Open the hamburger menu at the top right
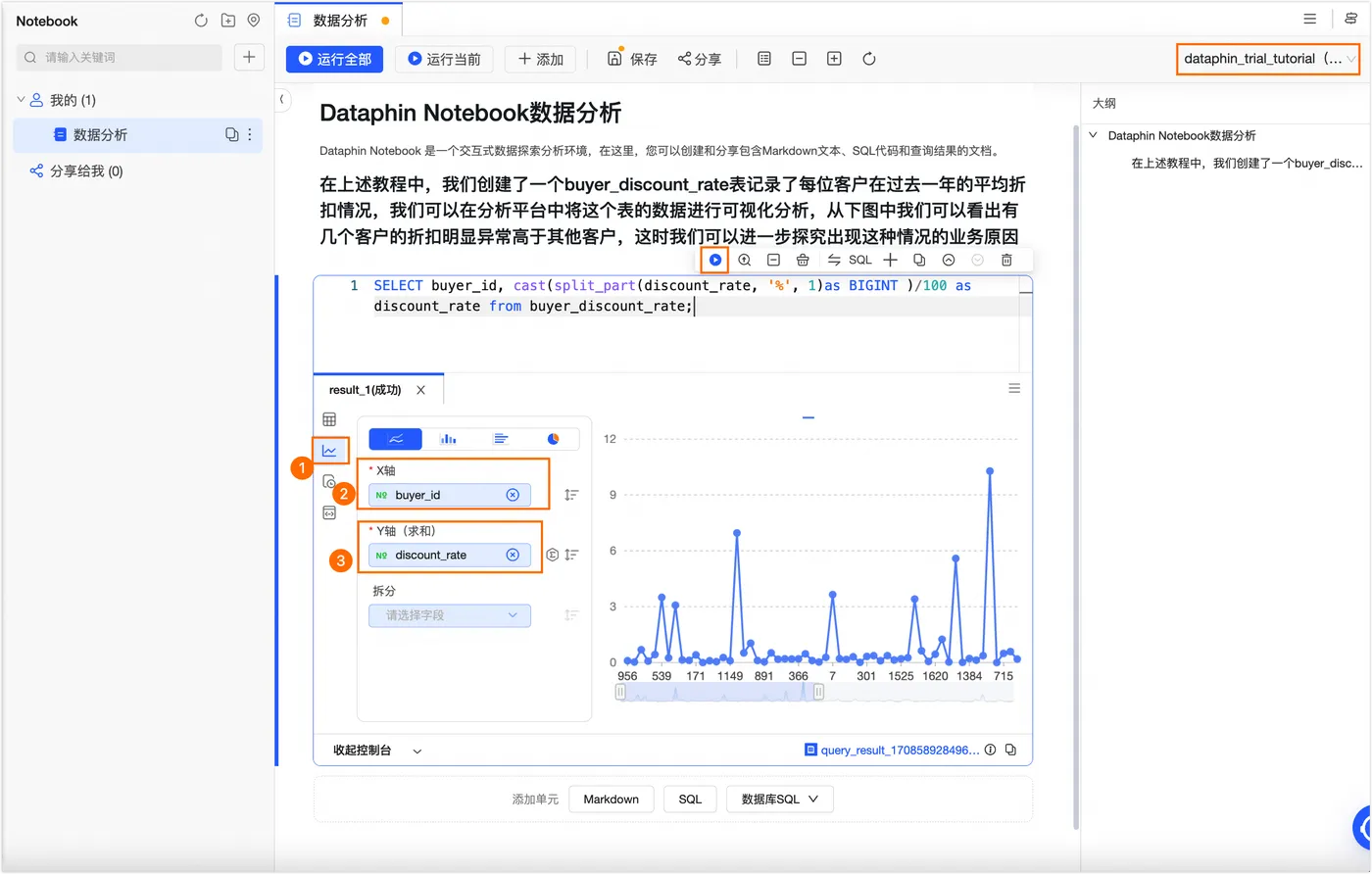Image resolution: width=1372 pixels, height=874 pixels. coord(1309,19)
